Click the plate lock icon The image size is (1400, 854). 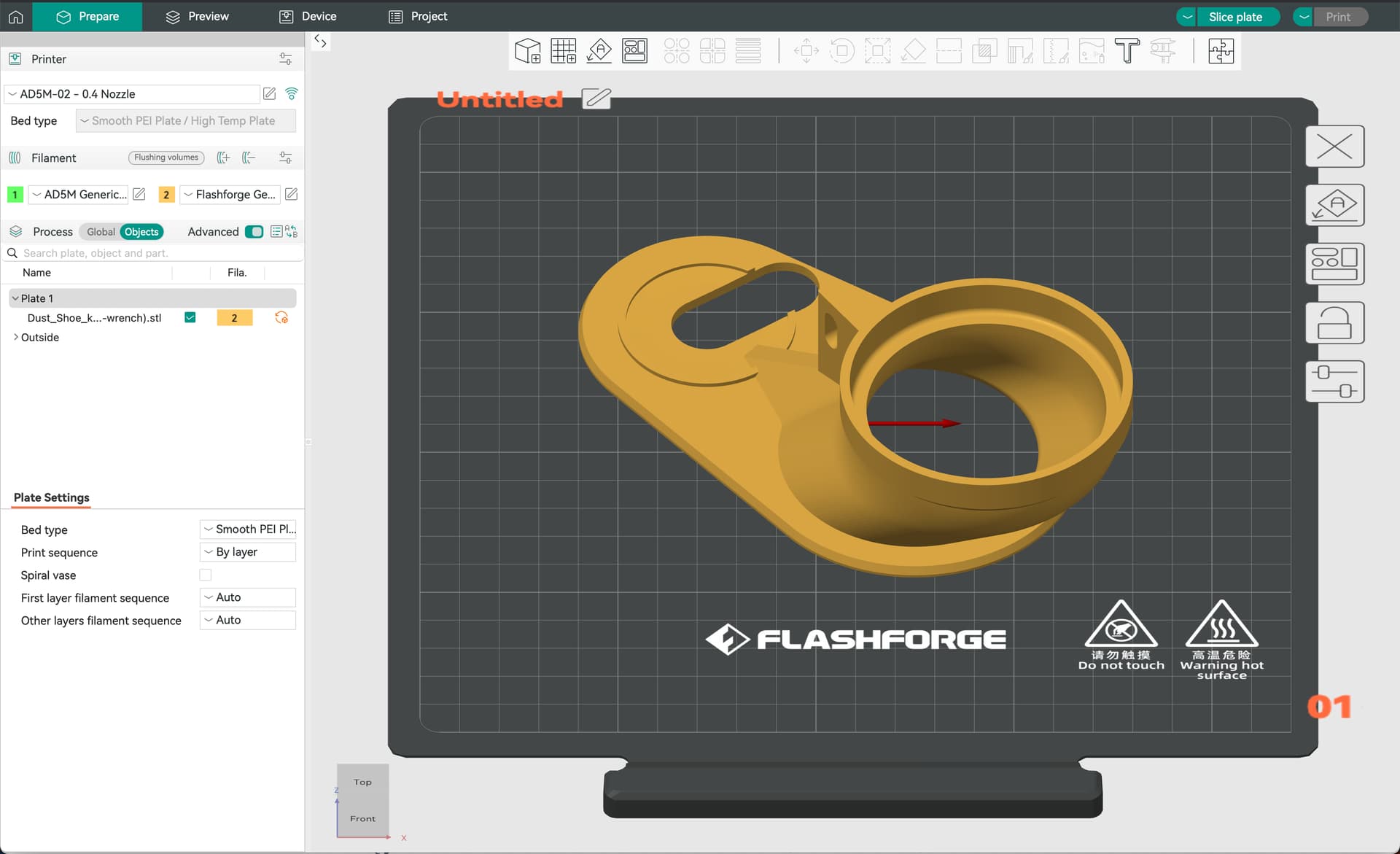[1334, 323]
